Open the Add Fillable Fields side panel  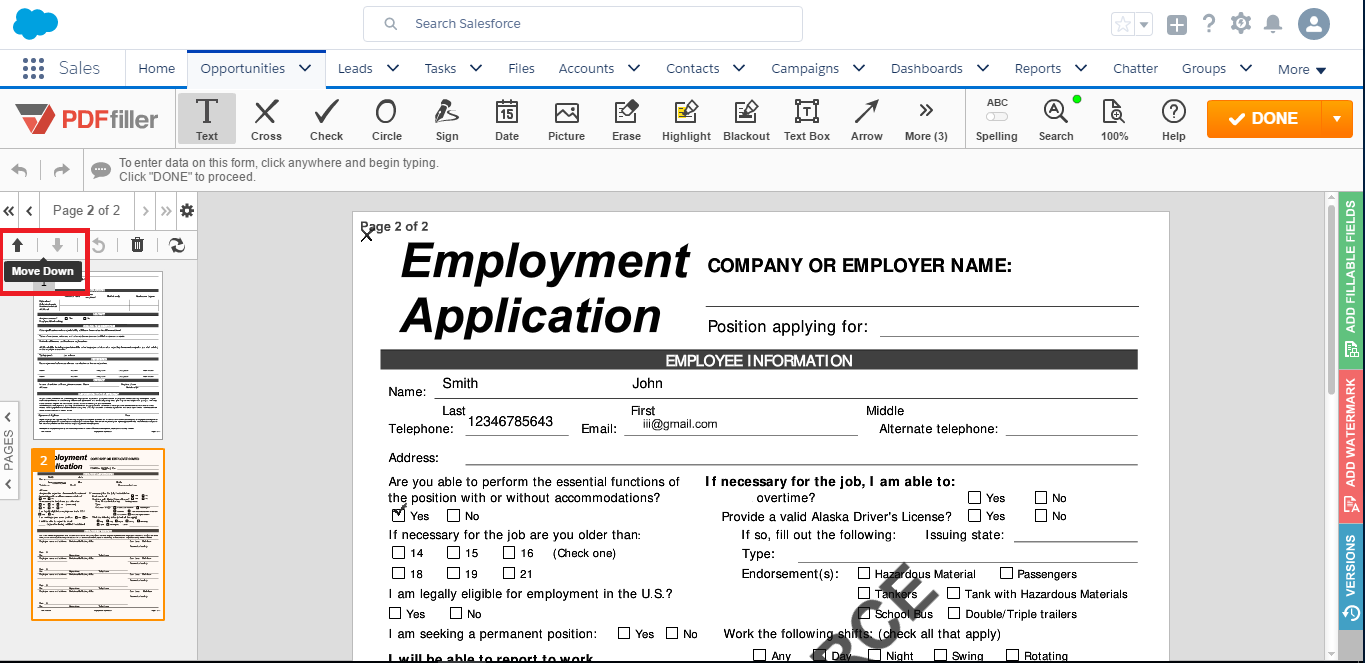coord(1351,279)
